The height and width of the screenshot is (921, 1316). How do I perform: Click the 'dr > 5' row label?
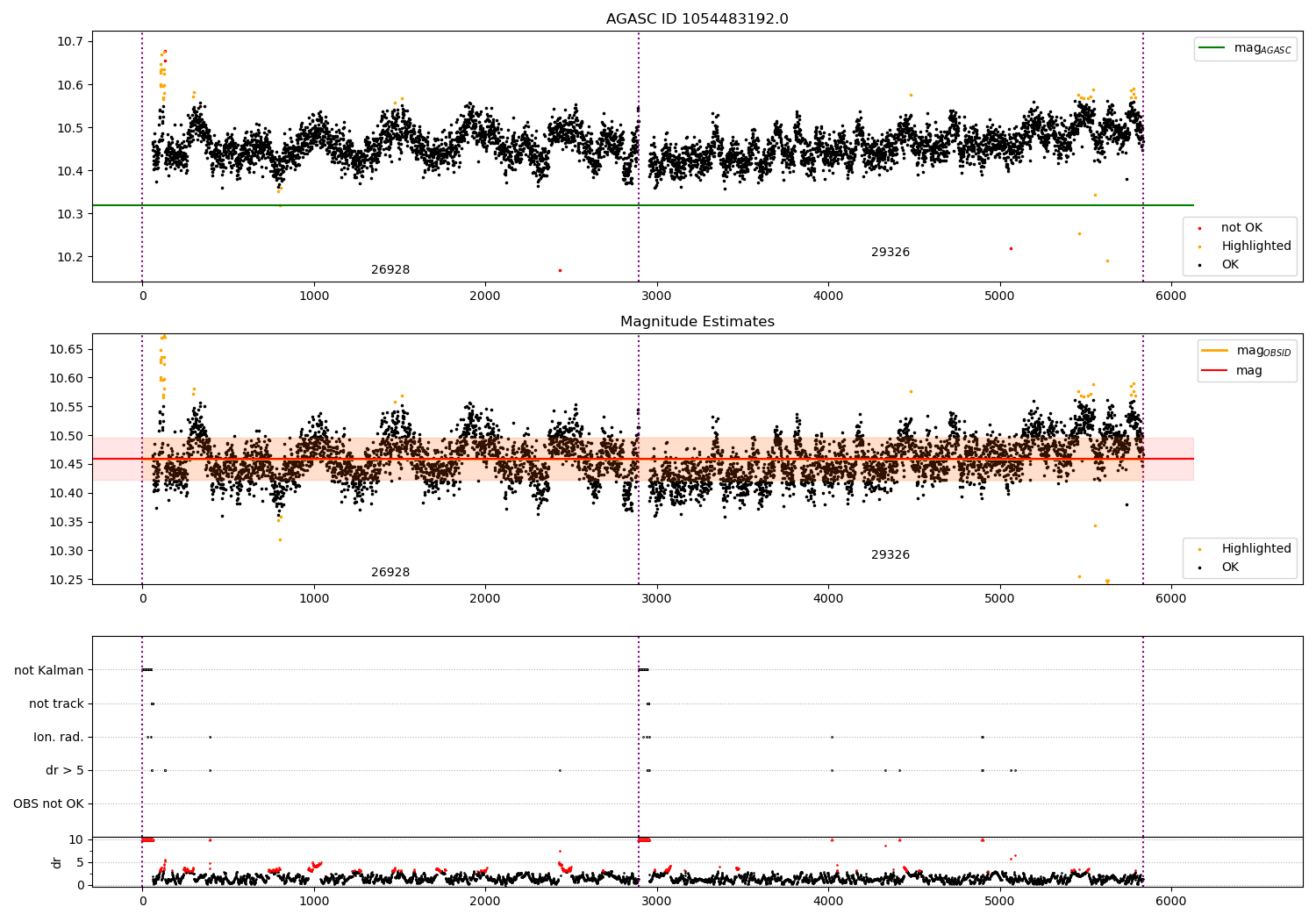65,770
